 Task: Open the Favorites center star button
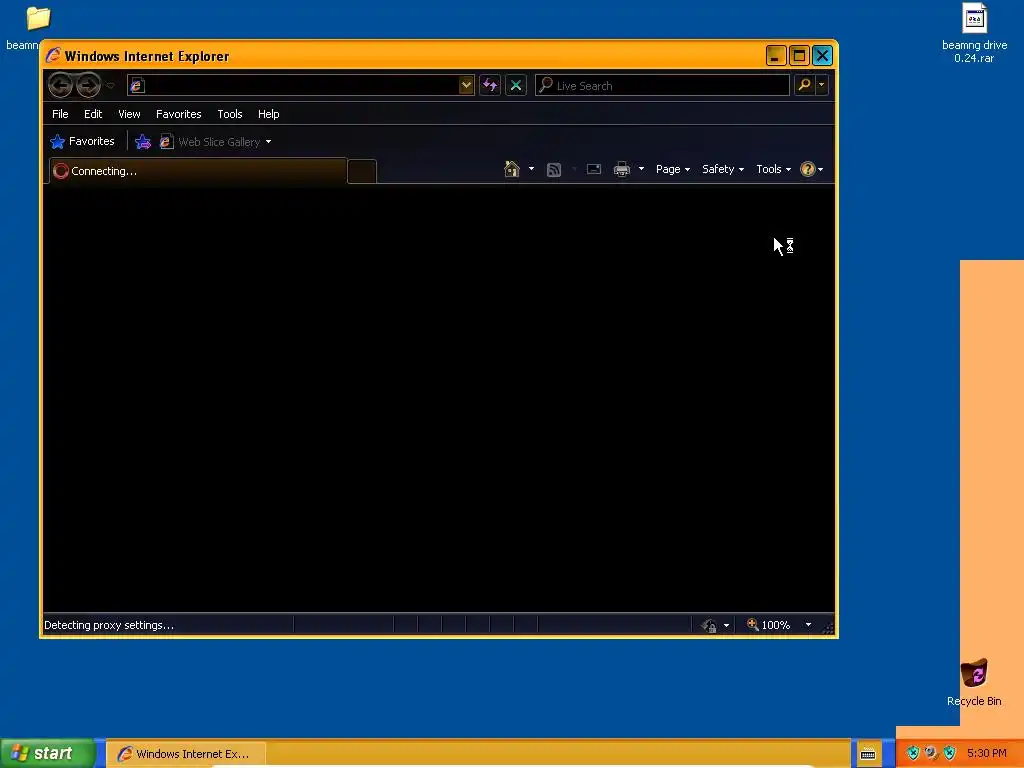pos(82,141)
